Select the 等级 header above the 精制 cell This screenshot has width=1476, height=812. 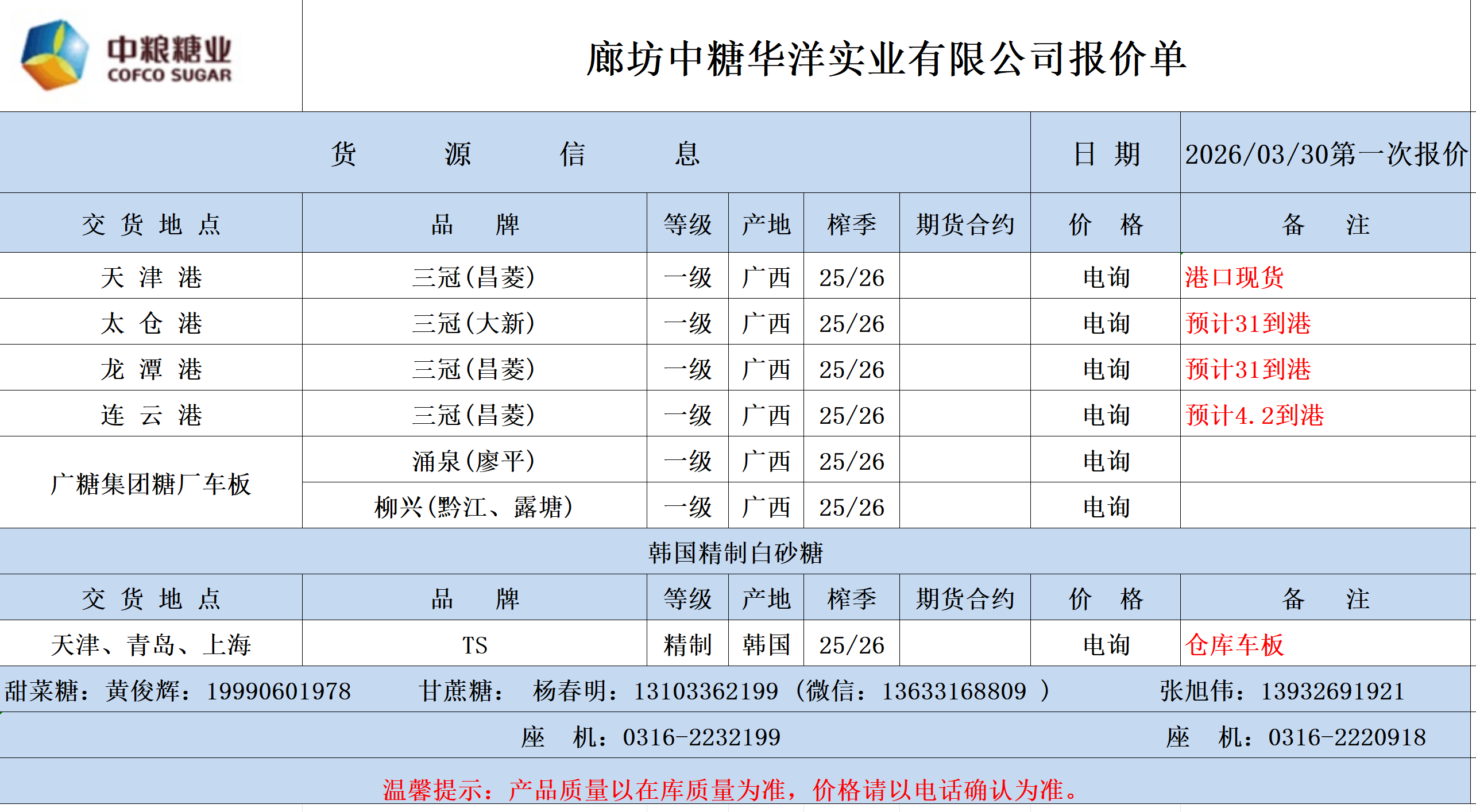pyautogui.click(x=687, y=598)
